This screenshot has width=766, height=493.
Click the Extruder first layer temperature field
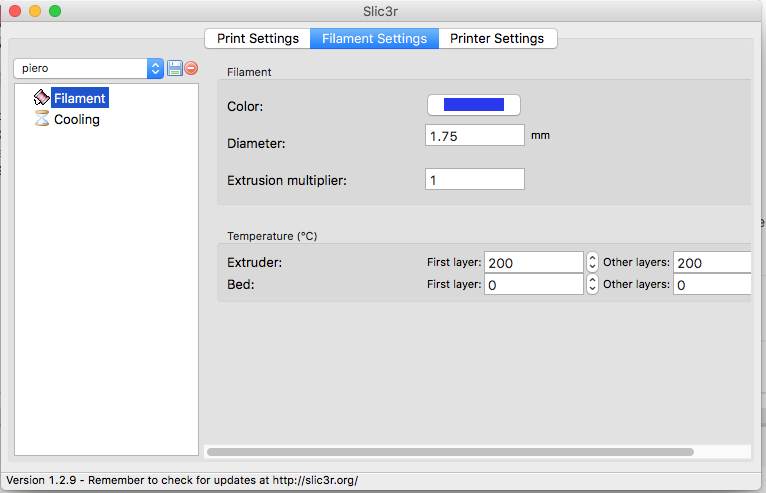[533, 262]
